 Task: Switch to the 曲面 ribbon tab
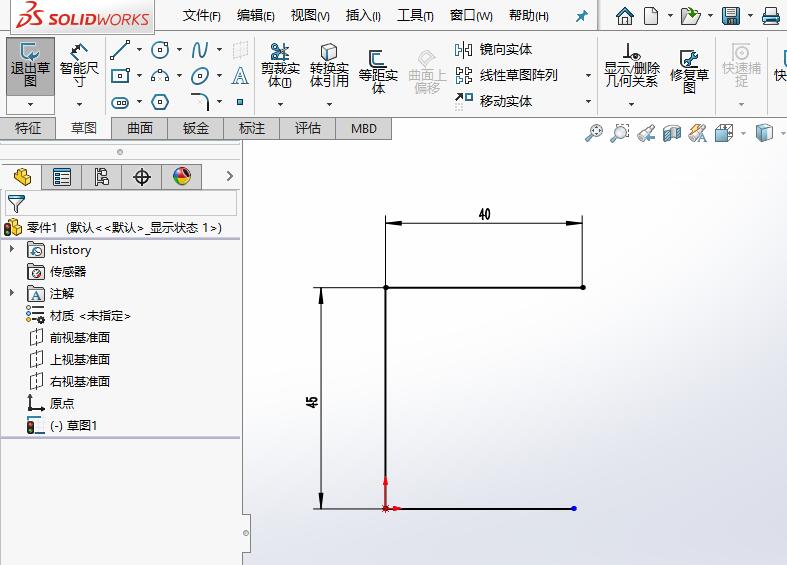(x=140, y=128)
